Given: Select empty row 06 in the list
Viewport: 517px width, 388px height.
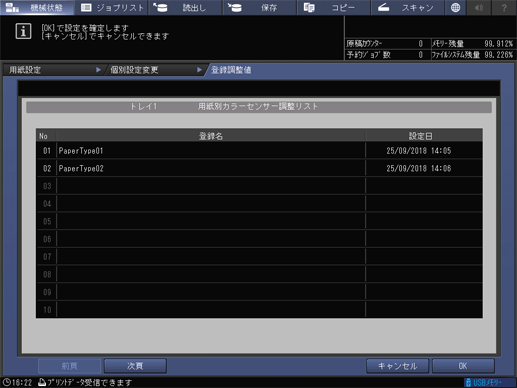Looking at the screenshot, I should tap(259, 239).
